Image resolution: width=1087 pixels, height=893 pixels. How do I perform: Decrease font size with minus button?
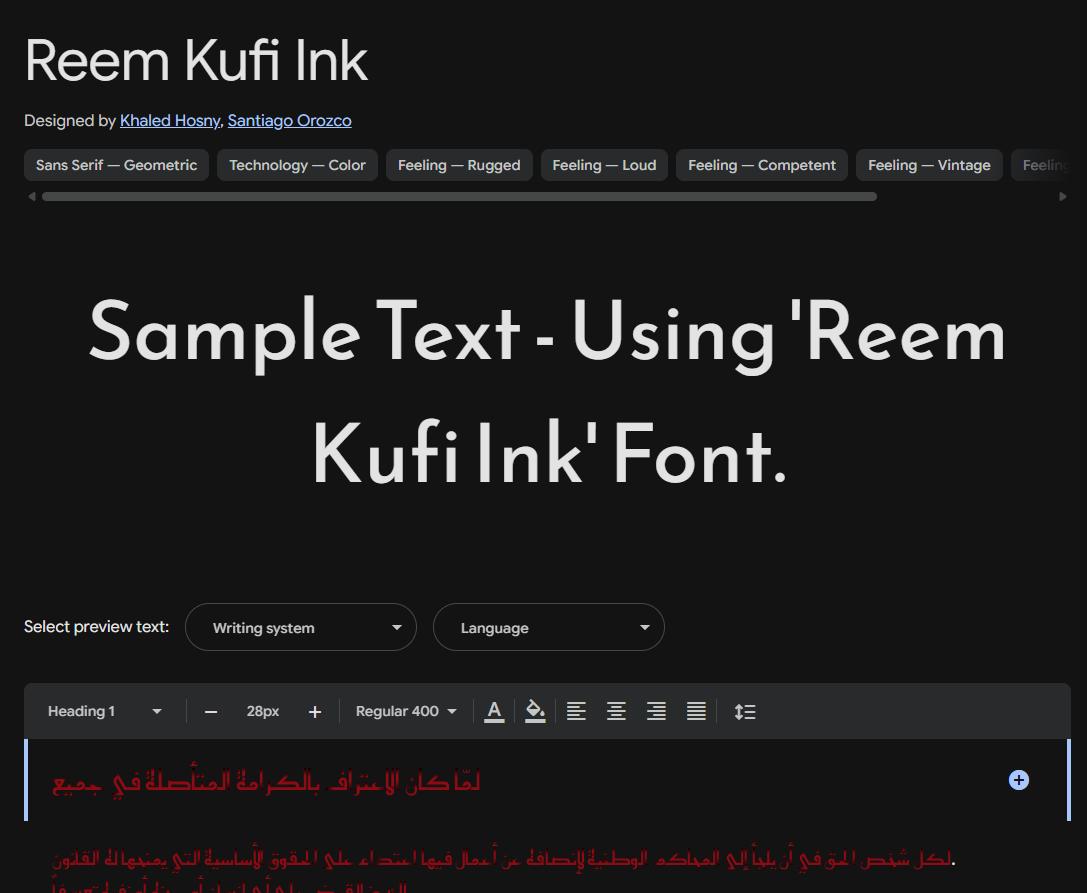click(211, 712)
